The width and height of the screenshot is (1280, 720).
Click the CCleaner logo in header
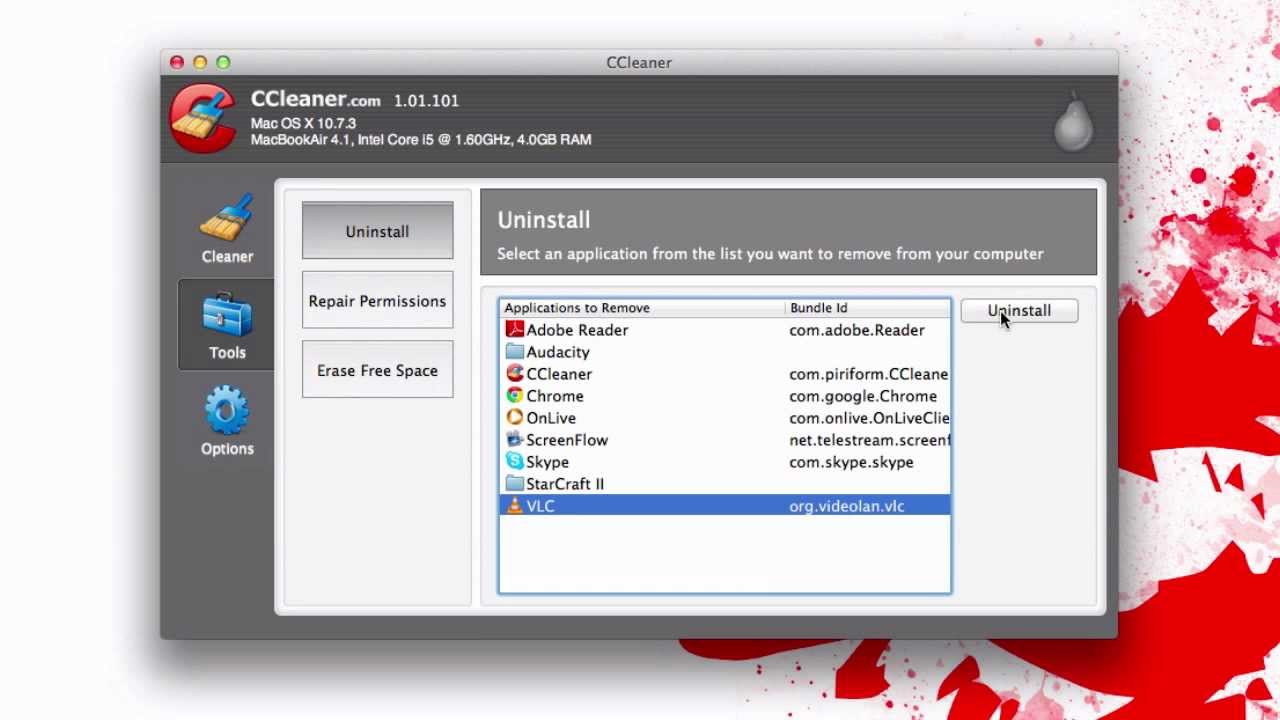[203, 118]
